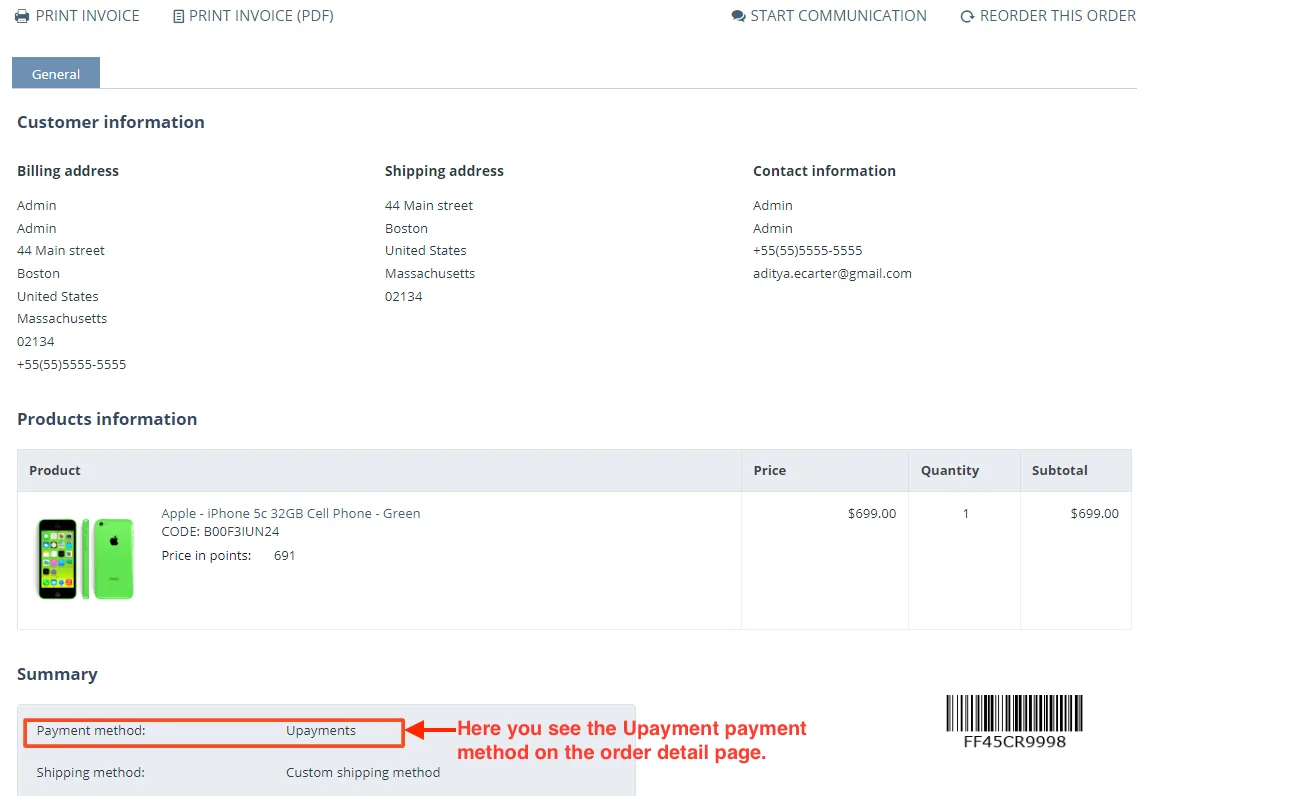This screenshot has height=796, width=1313.
Task: Click United States in shipping address
Action: 426,250
